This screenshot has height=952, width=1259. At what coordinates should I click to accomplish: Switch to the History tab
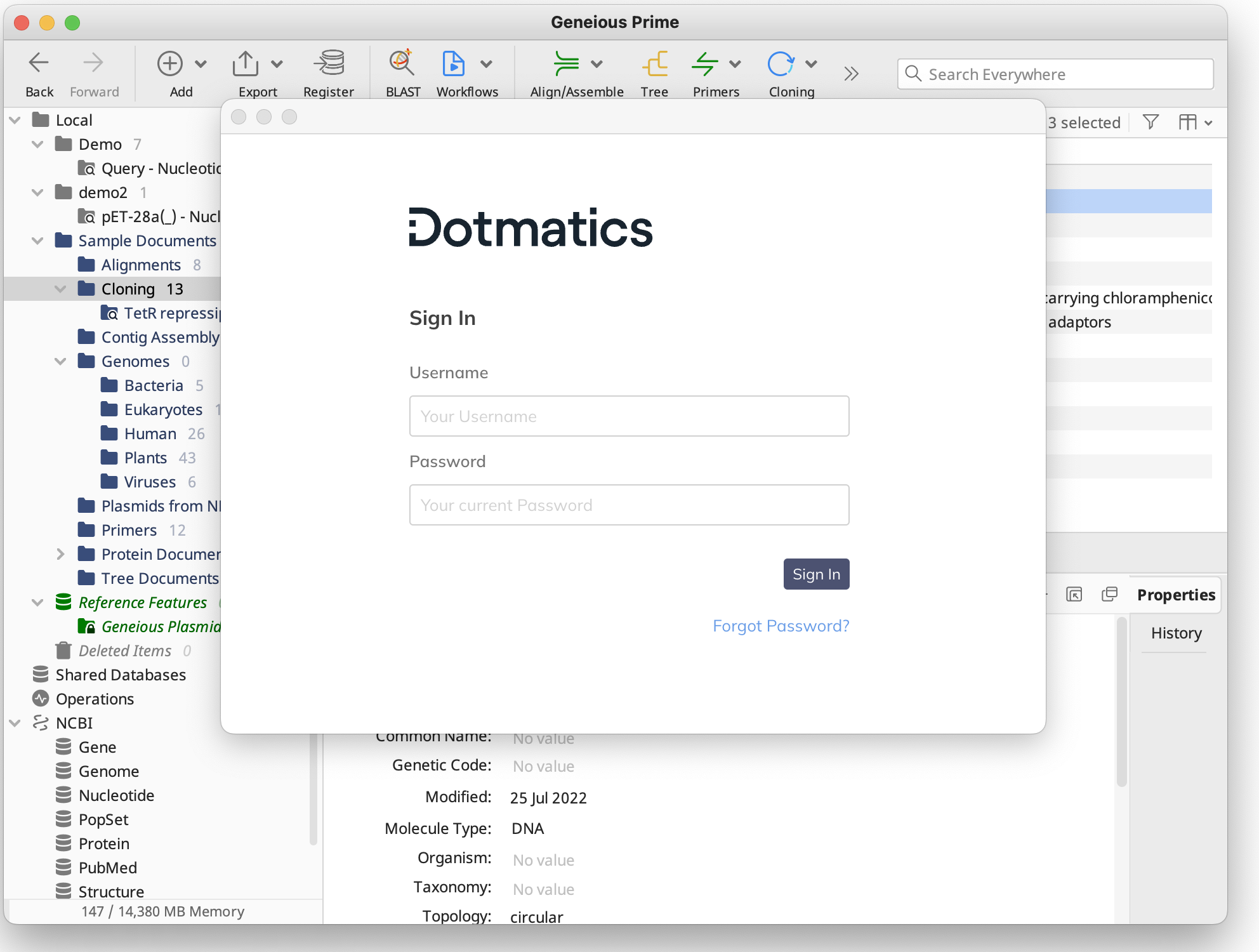(1175, 633)
